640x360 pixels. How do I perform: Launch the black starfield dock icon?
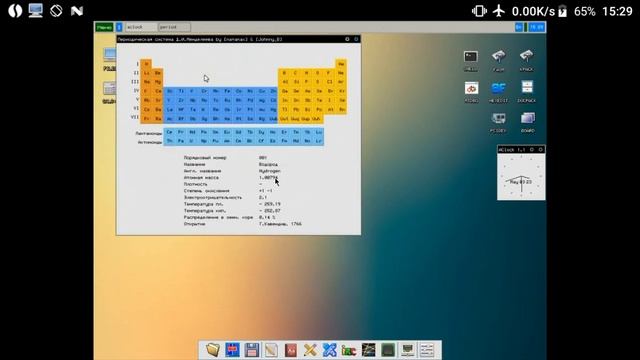[368, 350]
